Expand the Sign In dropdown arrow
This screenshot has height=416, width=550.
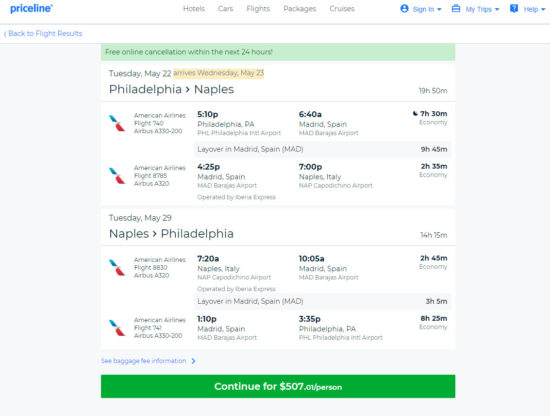(439, 9)
